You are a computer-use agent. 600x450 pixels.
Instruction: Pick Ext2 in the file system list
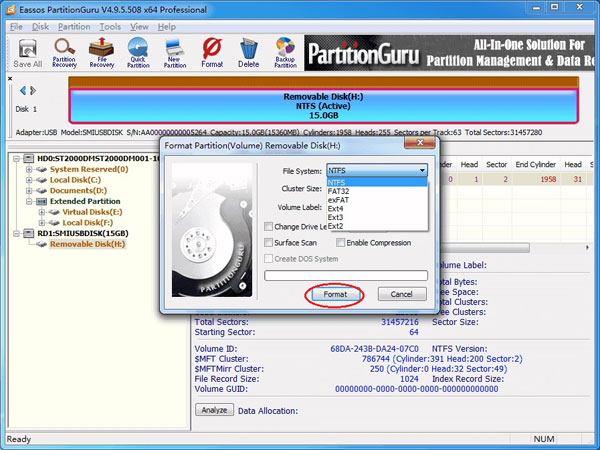377,226
